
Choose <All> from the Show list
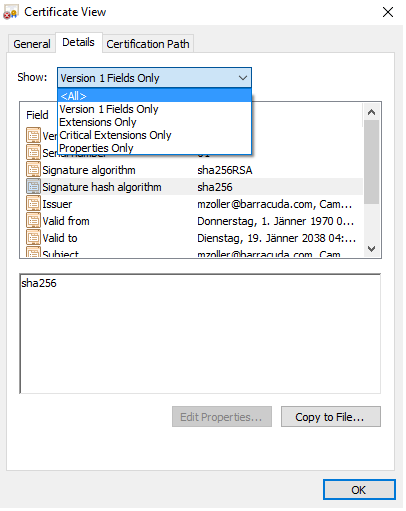[x=154, y=96]
